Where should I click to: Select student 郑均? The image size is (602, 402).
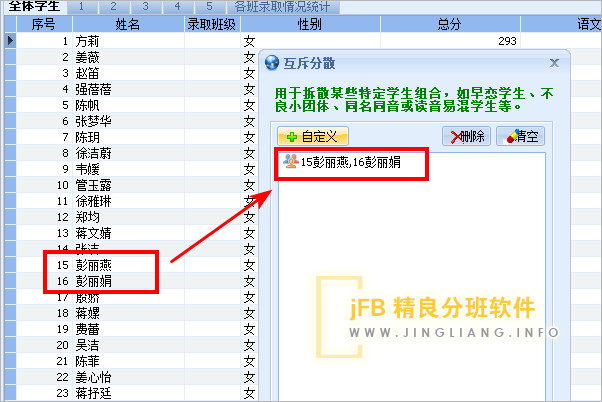click(87, 217)
